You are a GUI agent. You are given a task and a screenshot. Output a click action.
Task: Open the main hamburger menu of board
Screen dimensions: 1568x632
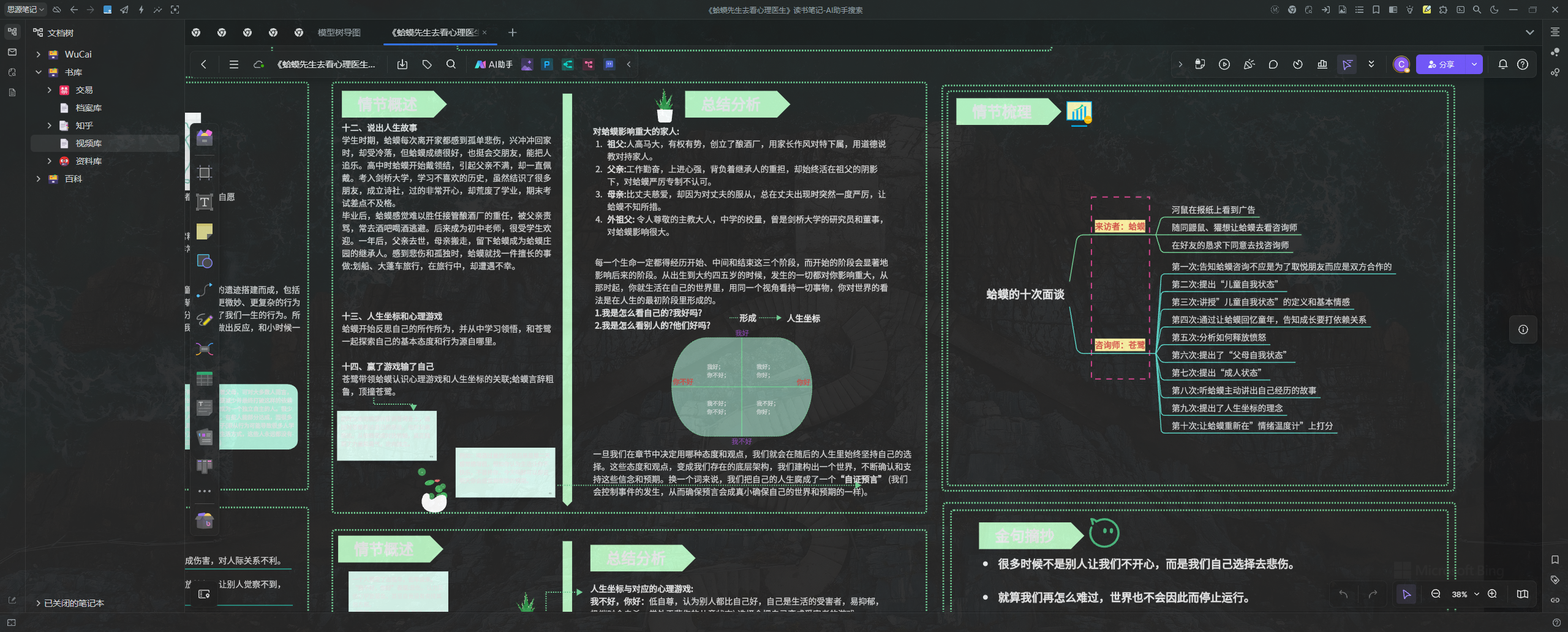coord(234,64)
